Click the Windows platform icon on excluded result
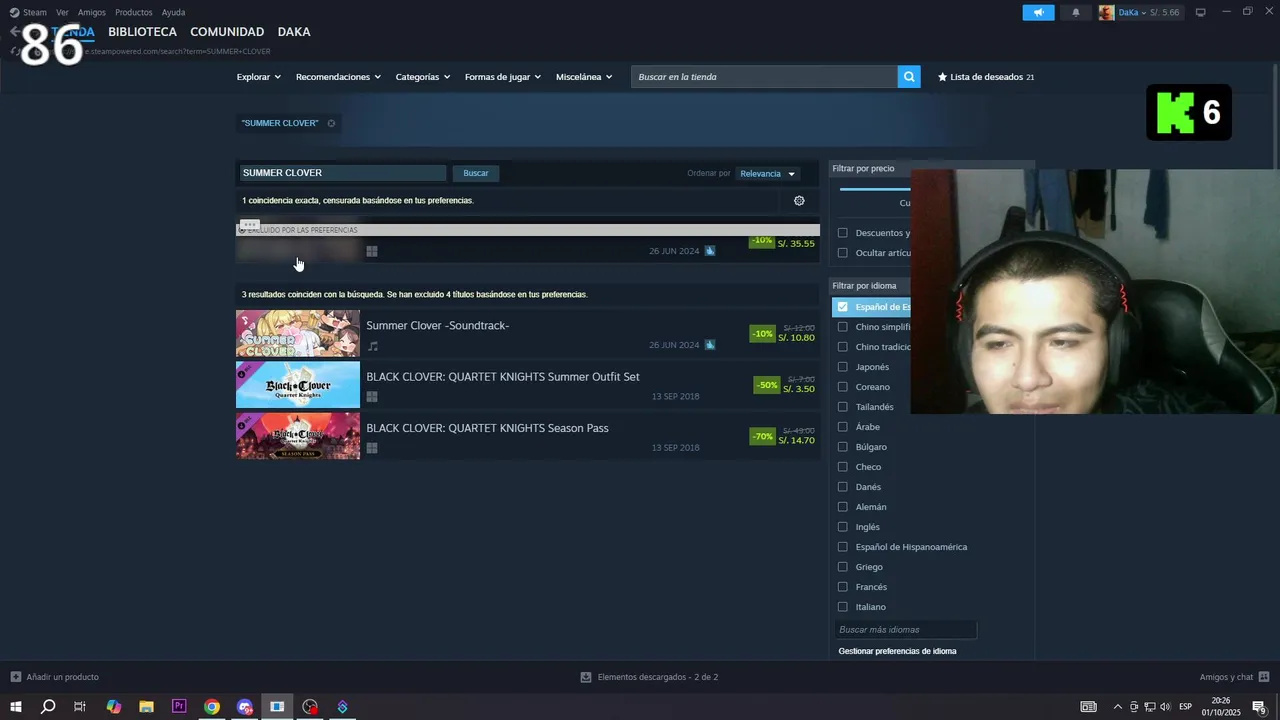Image resolution: width=1280 pixels, height=720 pixels. (x=372, y=252)
